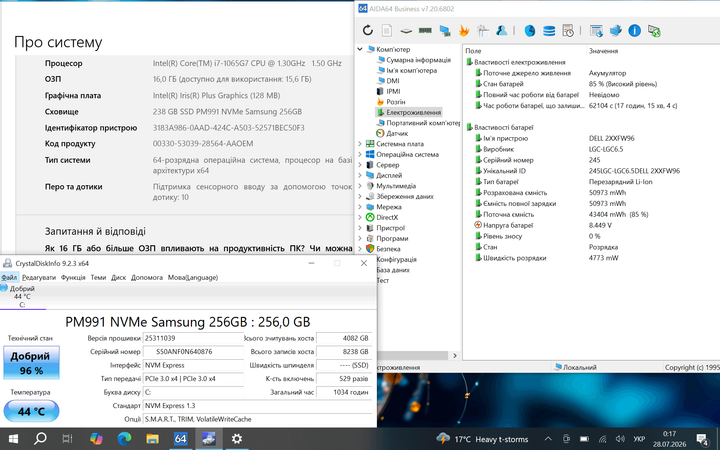Open Task View on taskbar
This screenshot has width=720, height=450.
pos(68,439)
